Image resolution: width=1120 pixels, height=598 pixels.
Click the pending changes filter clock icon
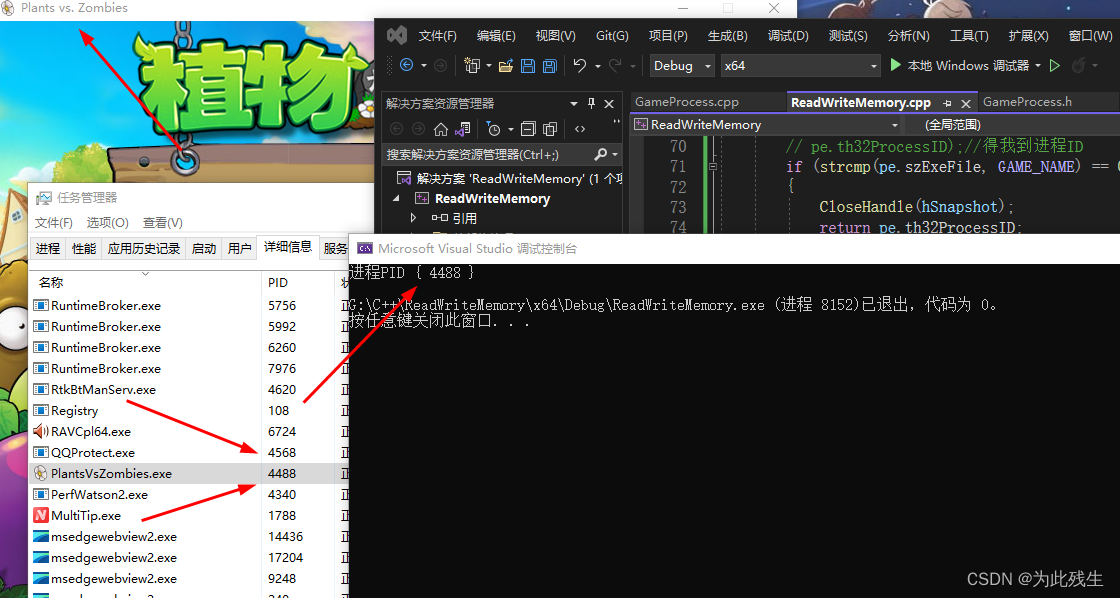click(x=494, y=129)
